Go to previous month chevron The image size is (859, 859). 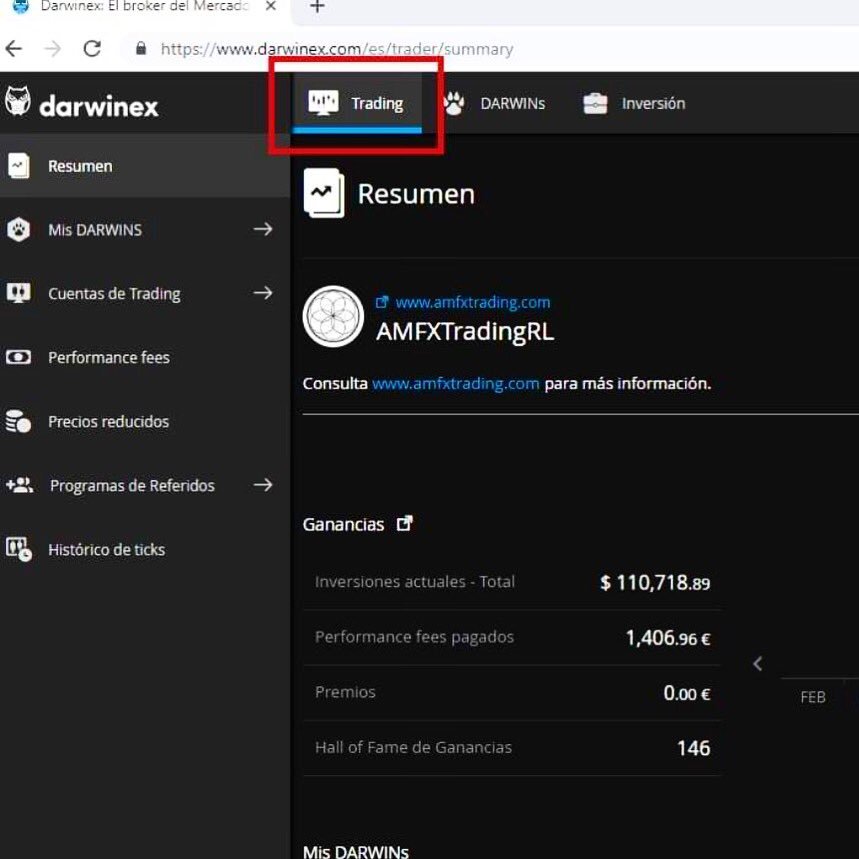point(758,664)
